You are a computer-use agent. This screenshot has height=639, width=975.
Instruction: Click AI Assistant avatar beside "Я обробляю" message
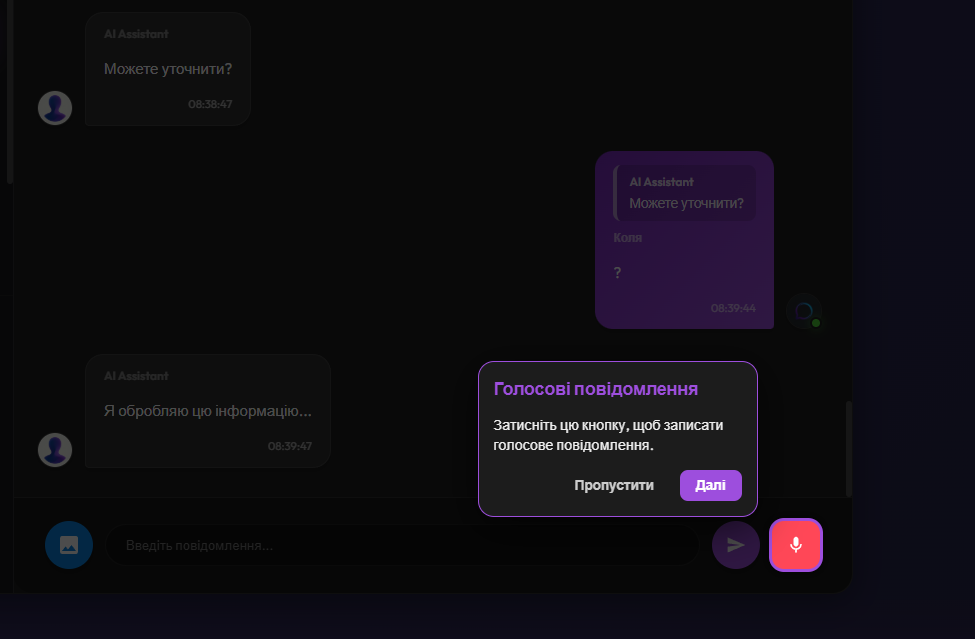coord(55,450)
